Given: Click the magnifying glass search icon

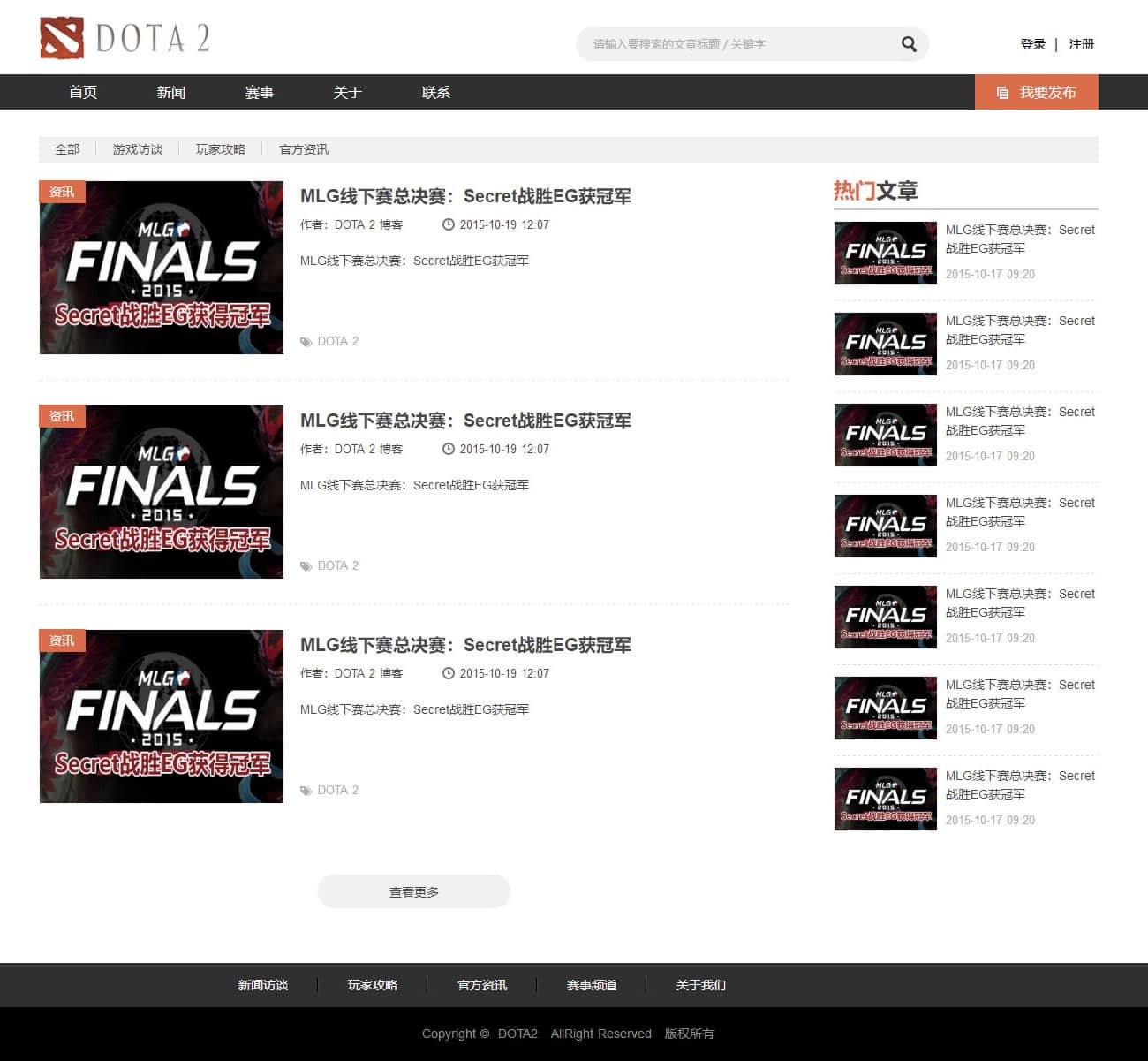Looking at the screenshot, I should [x=909, y=44].
